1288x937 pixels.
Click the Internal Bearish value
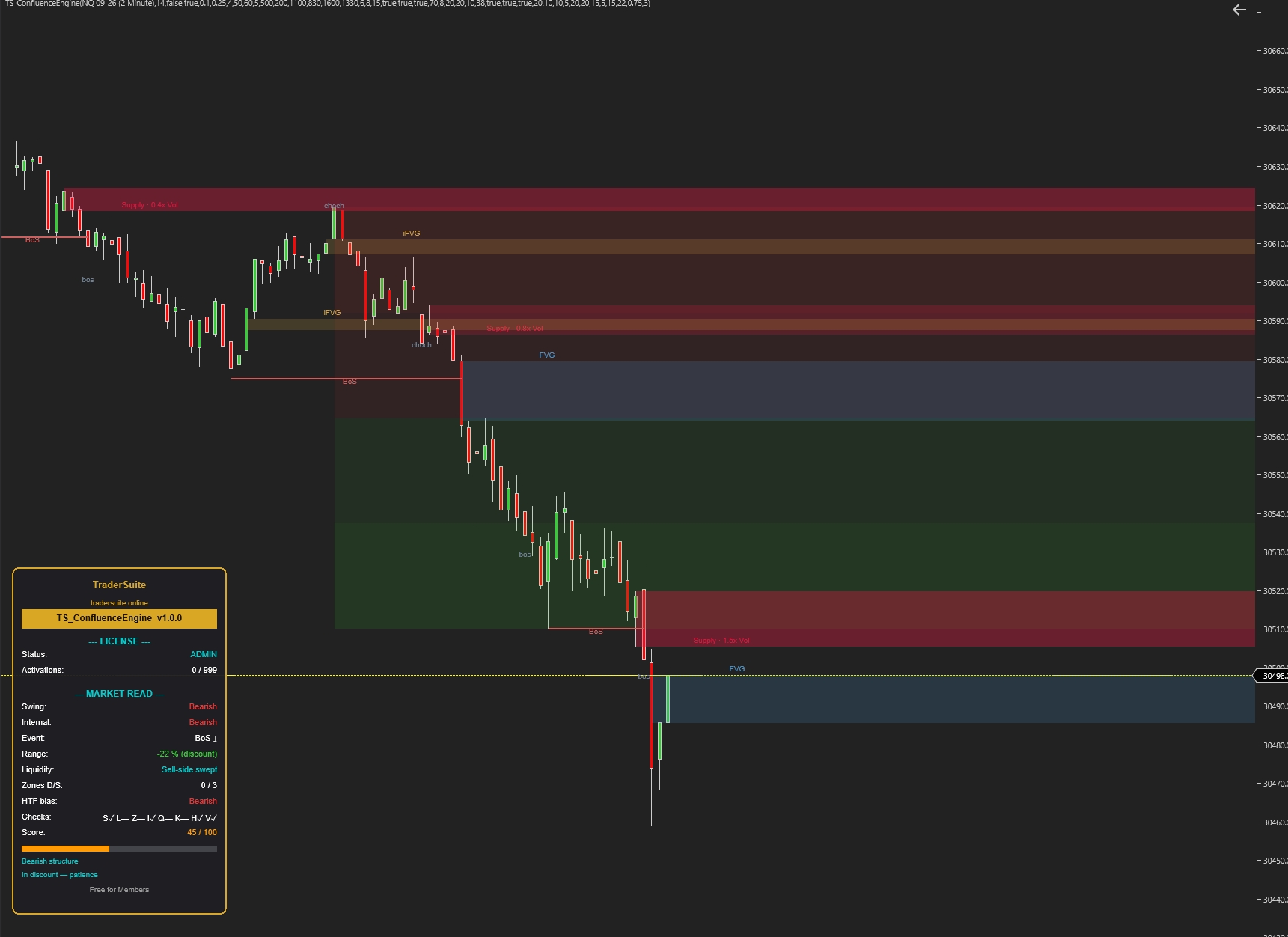click(x=203, y=722)
